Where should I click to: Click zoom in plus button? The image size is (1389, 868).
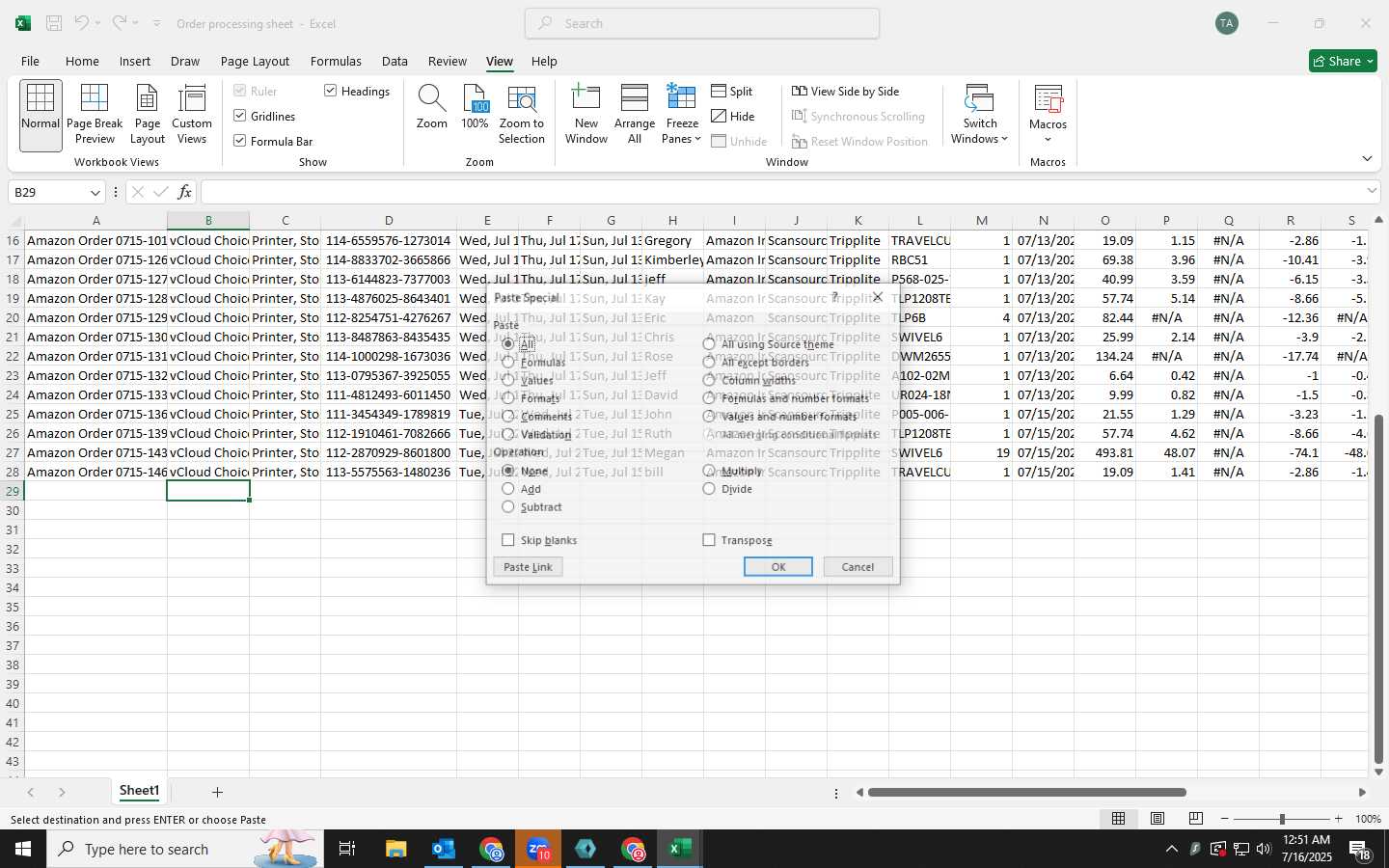(1338, 819)
